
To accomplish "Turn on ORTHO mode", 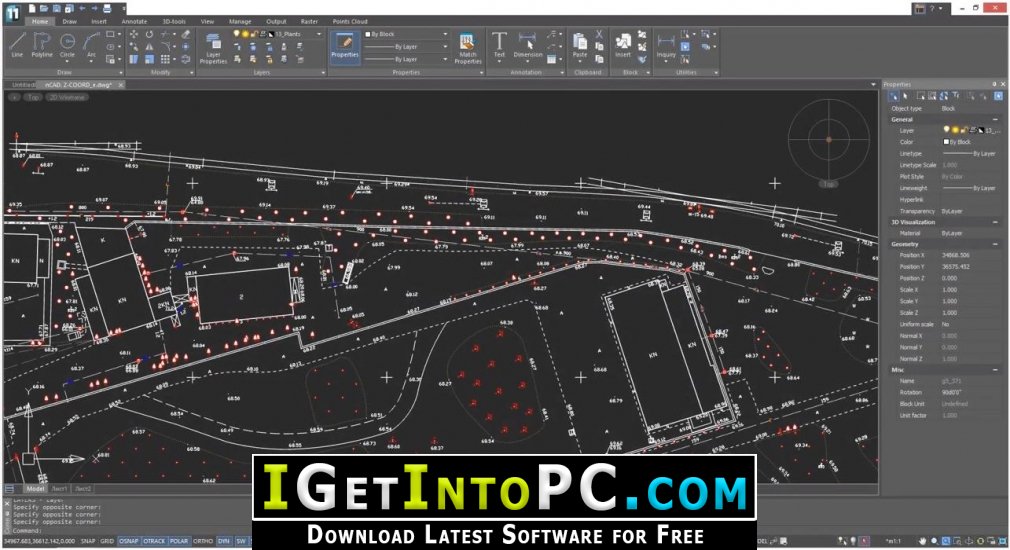I will 202,541.
